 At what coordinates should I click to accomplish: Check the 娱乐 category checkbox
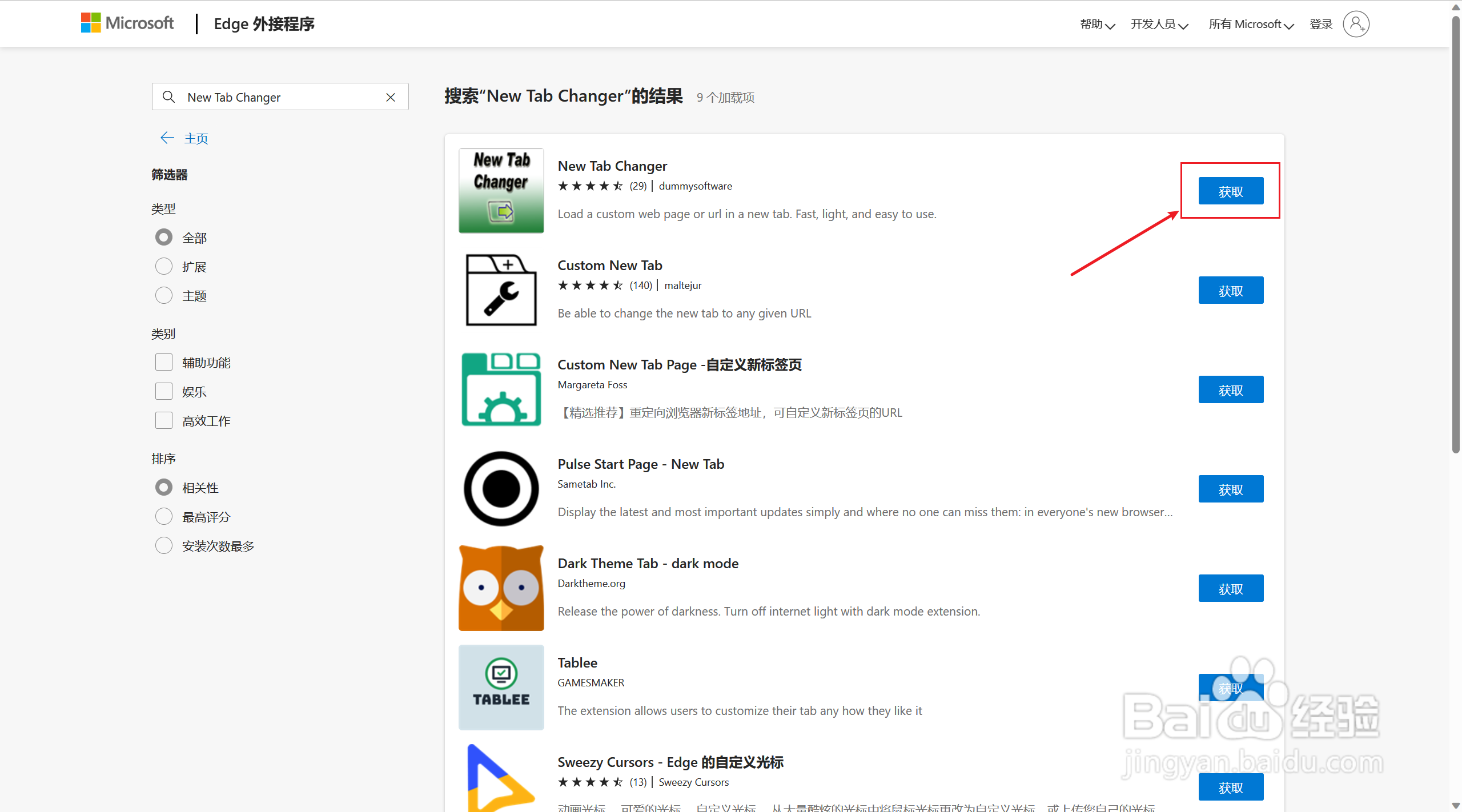(164, 391)
